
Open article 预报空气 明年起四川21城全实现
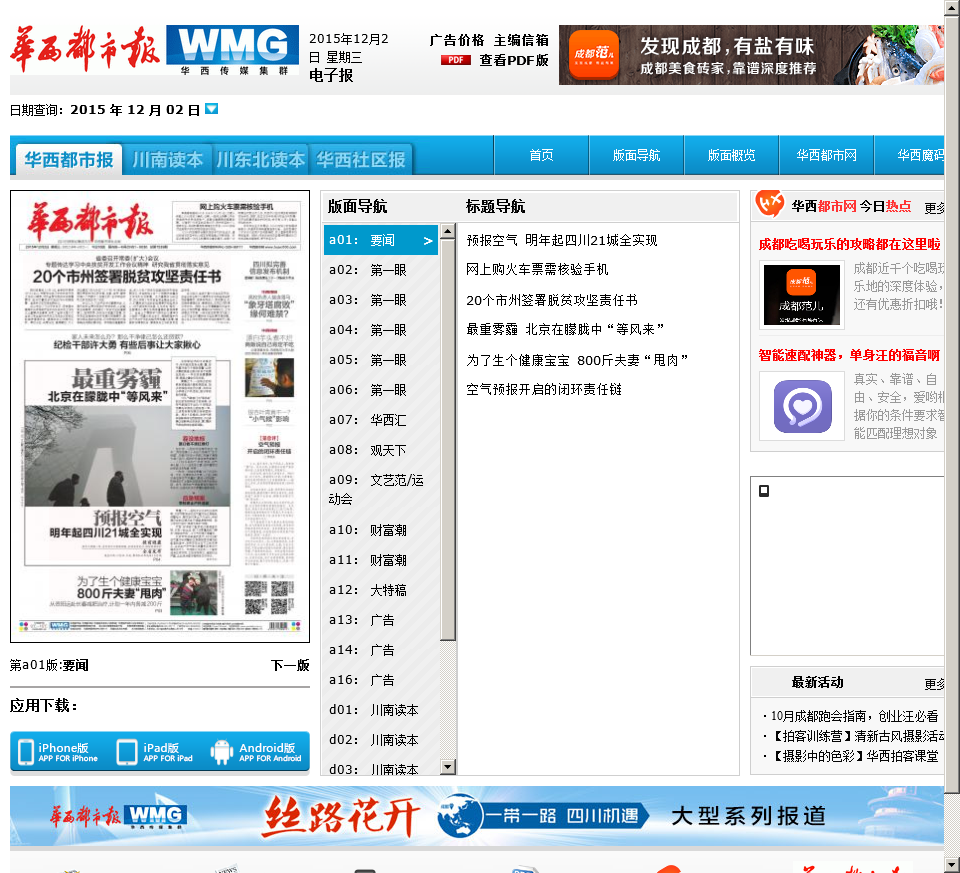click(x=561, y=240)
